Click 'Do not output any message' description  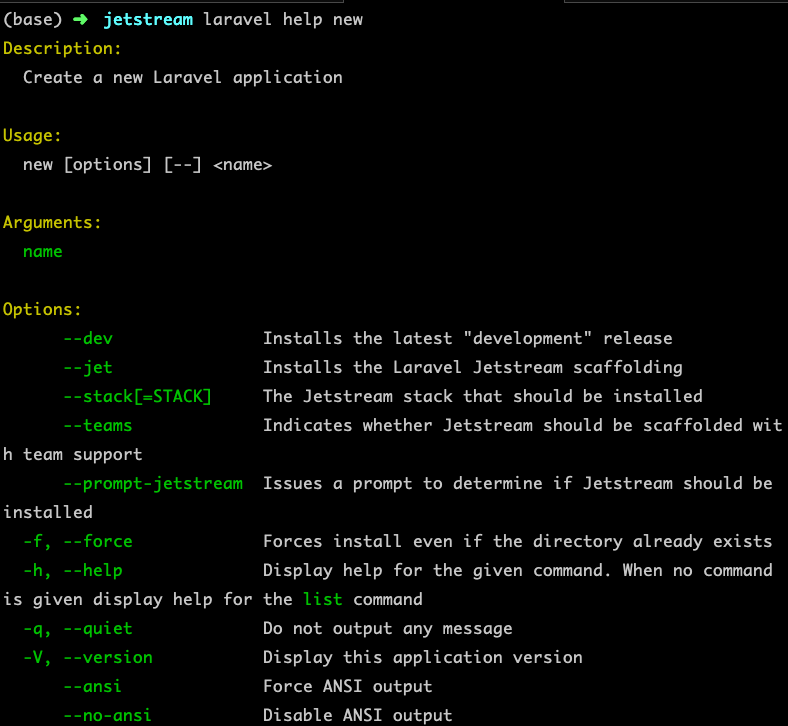point(388,629)
